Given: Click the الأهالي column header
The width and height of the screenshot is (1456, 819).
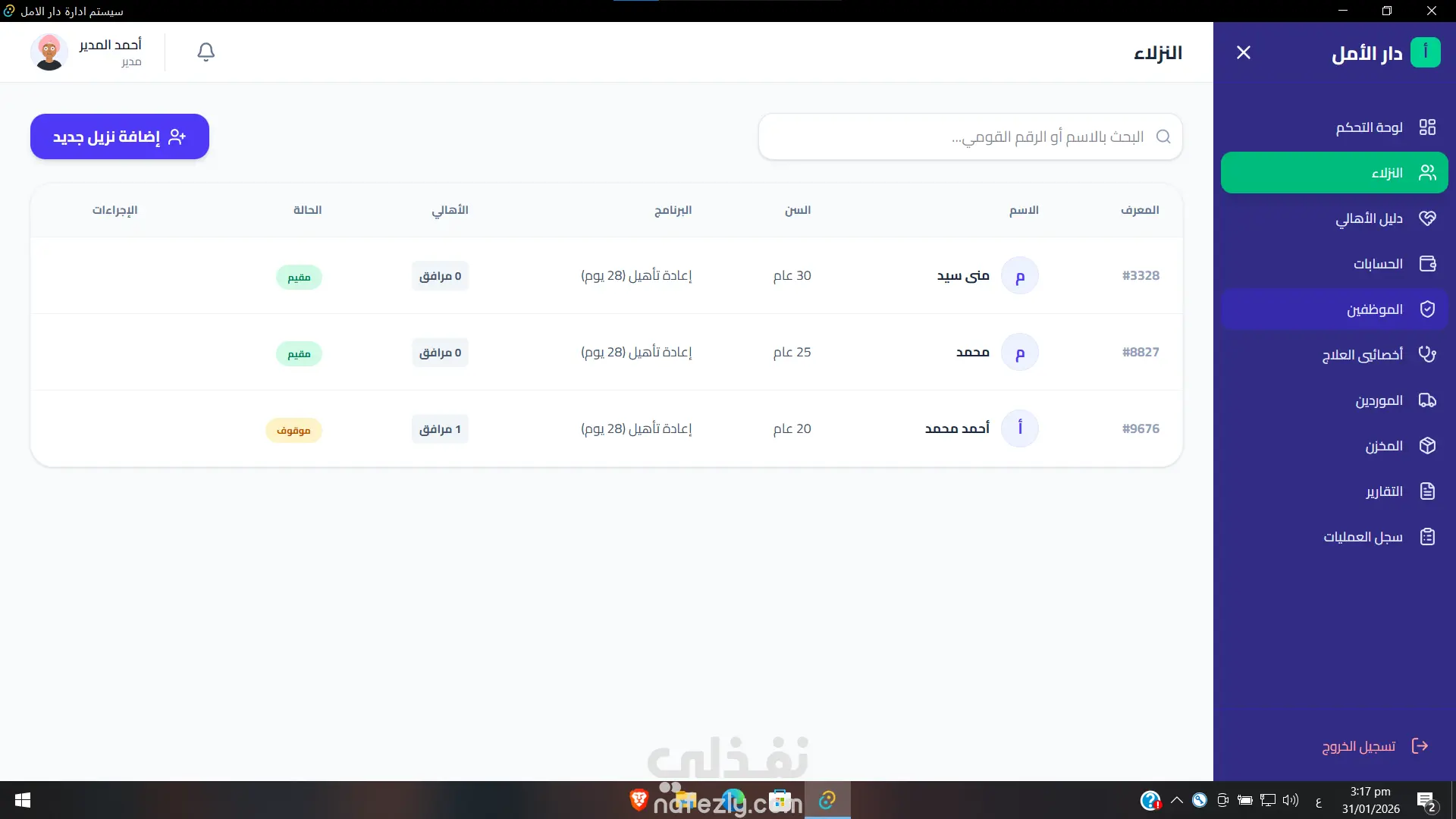Looking at the screenshot, I should (x=450, y=210).
